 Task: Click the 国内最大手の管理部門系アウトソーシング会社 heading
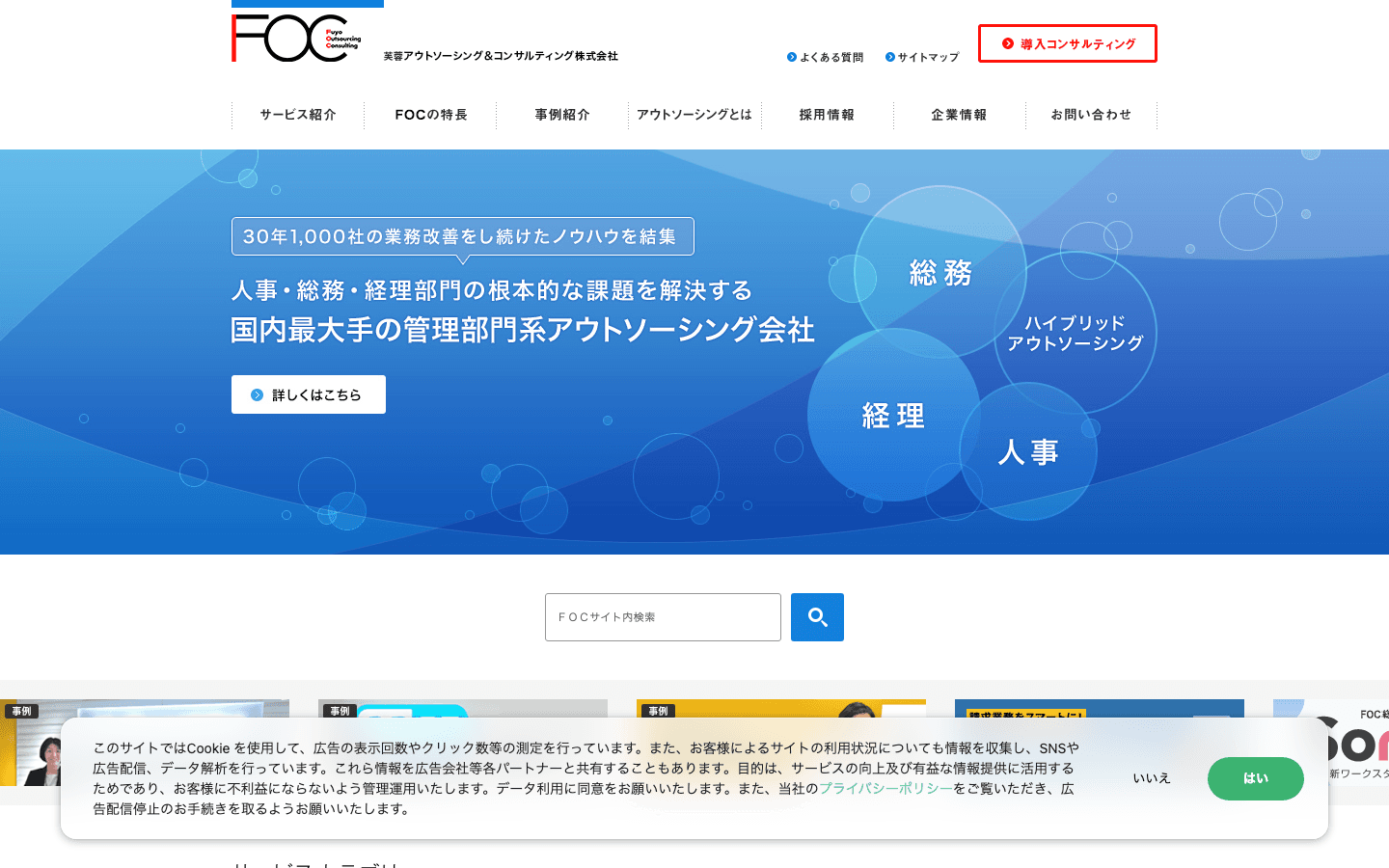tap(523, 330)
